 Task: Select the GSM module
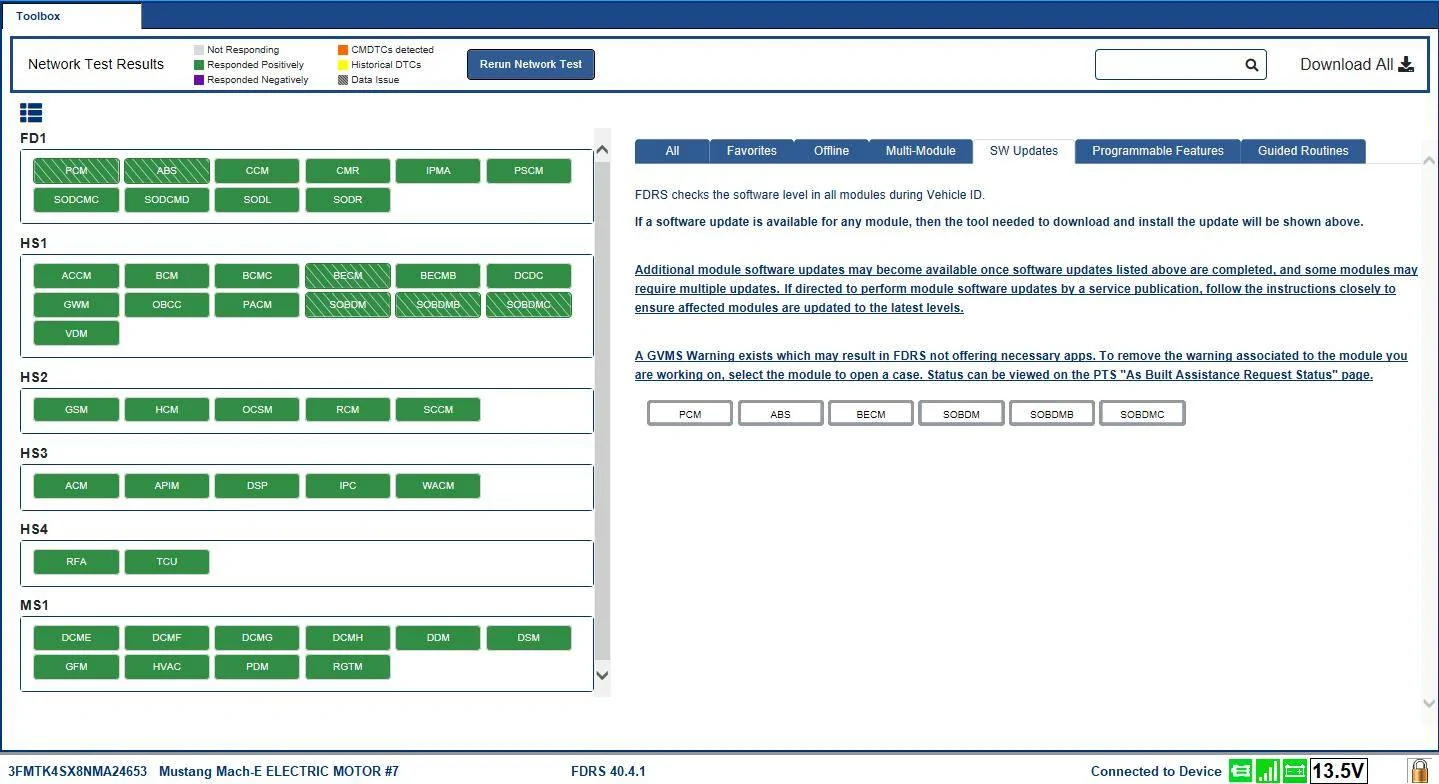(76, 410)
